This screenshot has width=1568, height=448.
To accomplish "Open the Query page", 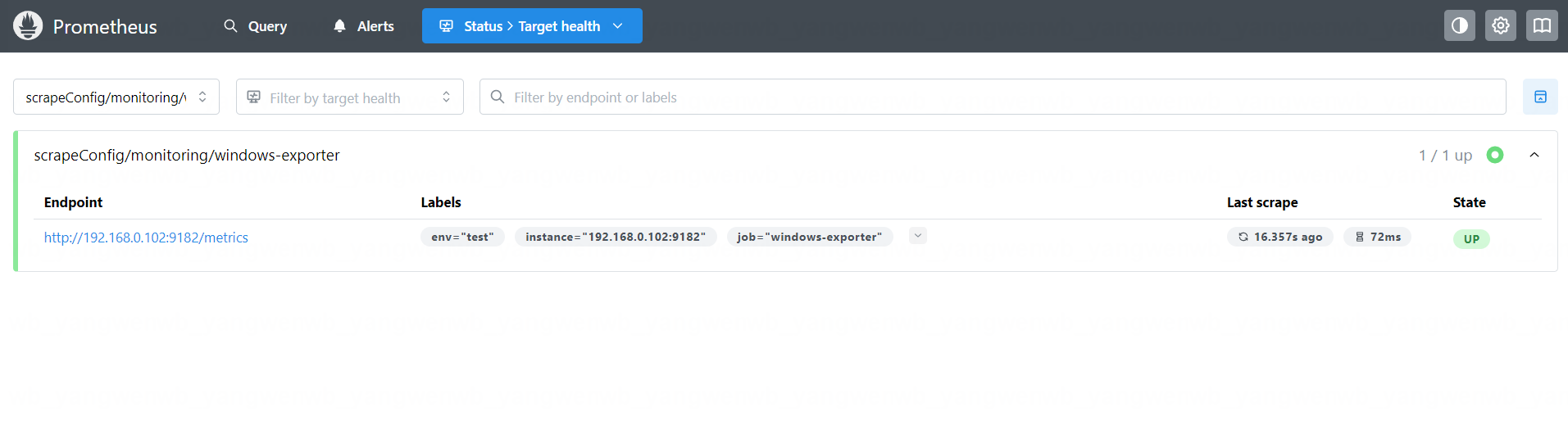I will (x=256, y=26).
